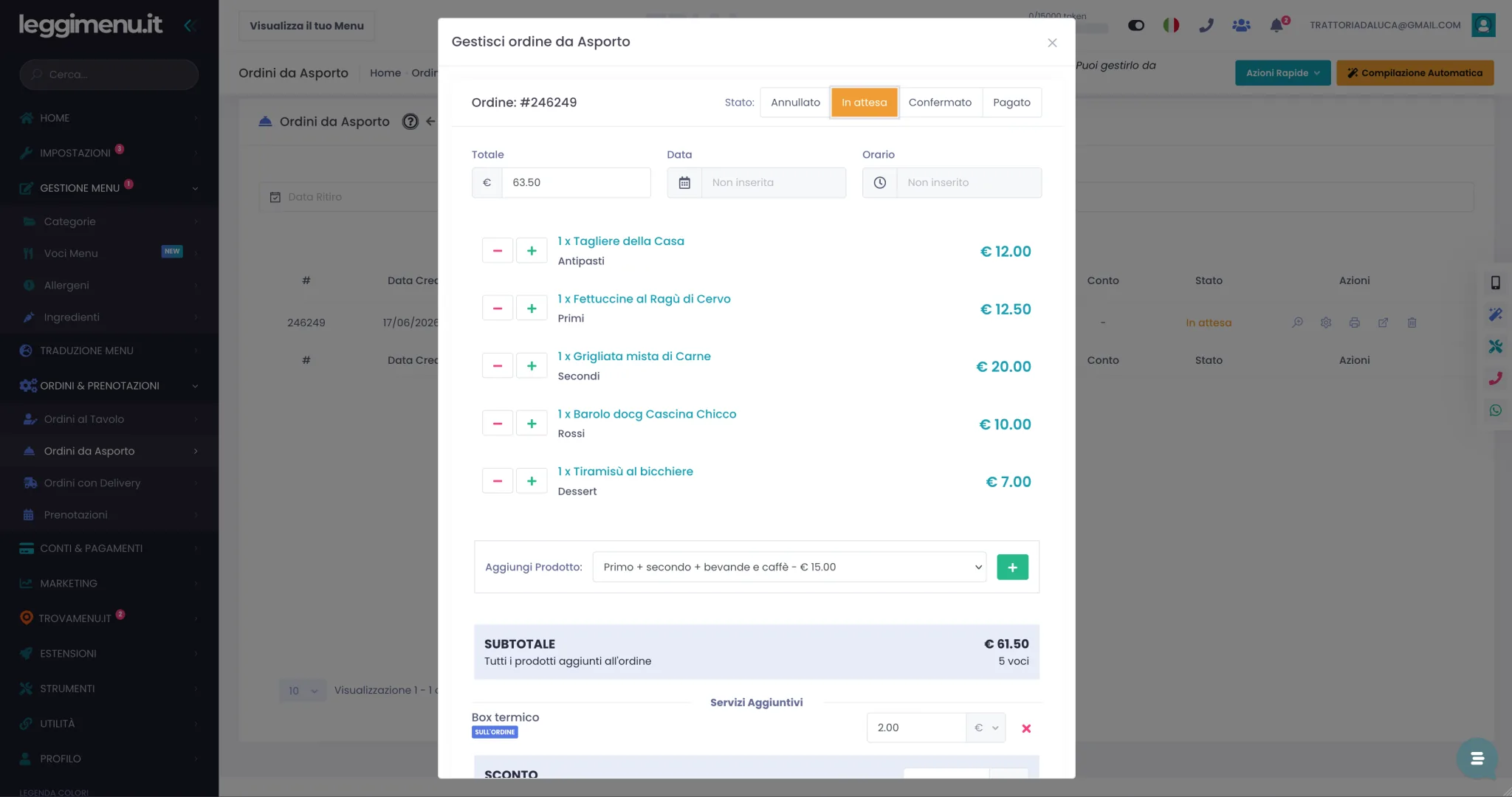Toggle the dark mode switch
This screenshot has height=797, width=1512.
pyautogui.click(x=1136, y=25)
